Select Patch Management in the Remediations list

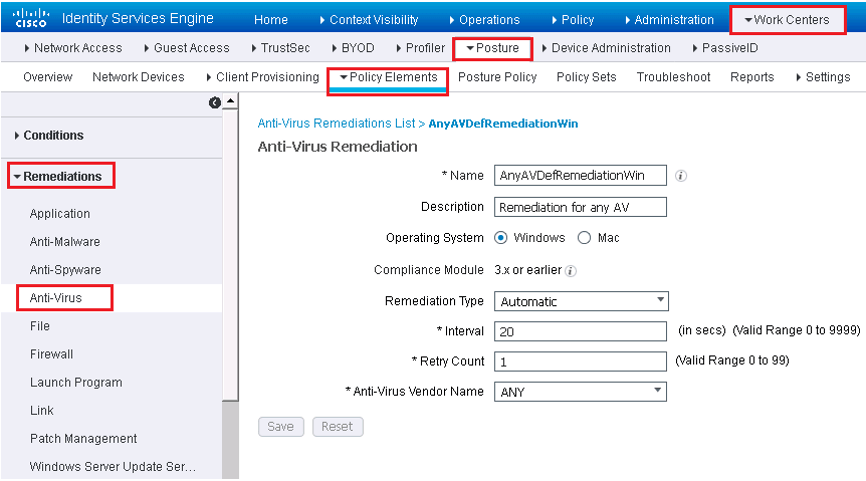(83, 438)
